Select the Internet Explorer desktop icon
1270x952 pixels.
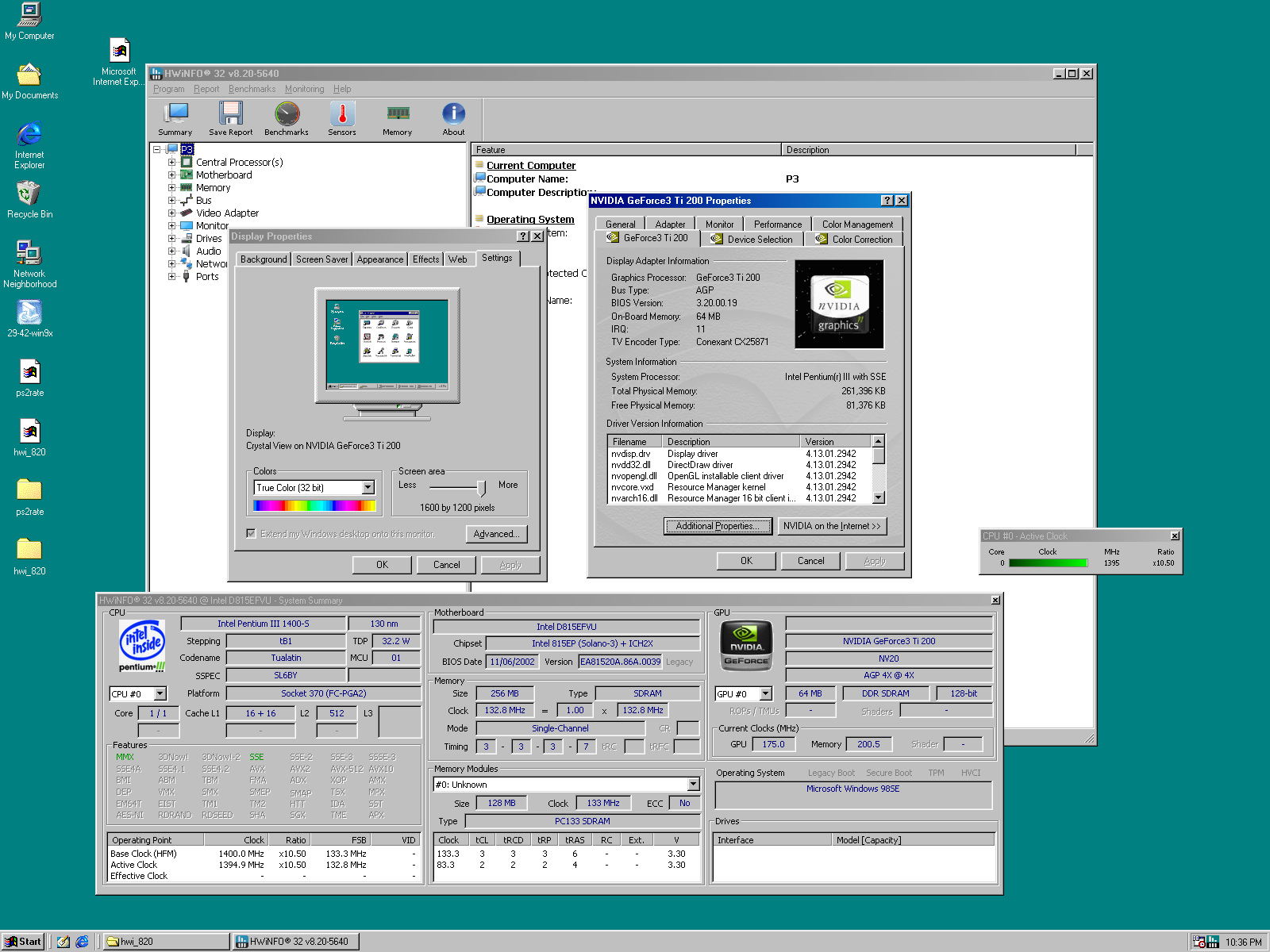click(29, 145)
